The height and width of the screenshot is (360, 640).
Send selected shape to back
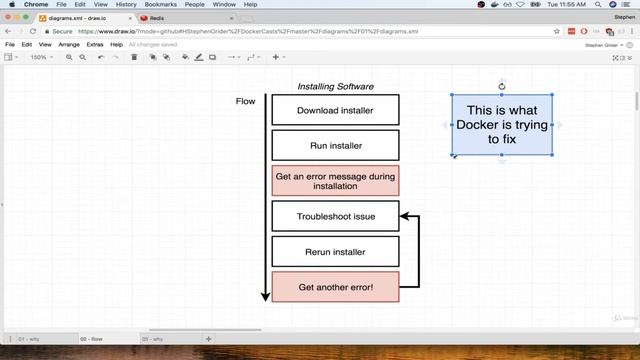(x=167, y=58)
